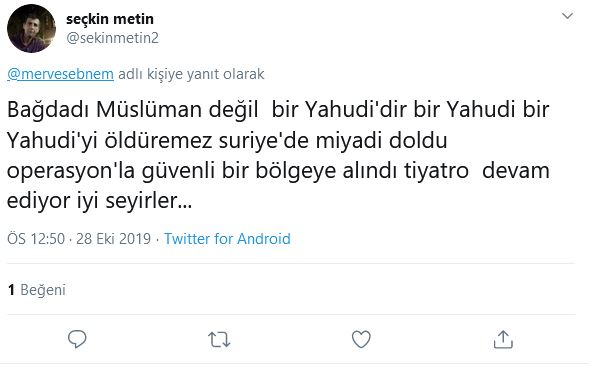Screen dimensions: 589x378
Task: Click the ÖS 12:50 timestamp
Action: [x=36, y=239]
